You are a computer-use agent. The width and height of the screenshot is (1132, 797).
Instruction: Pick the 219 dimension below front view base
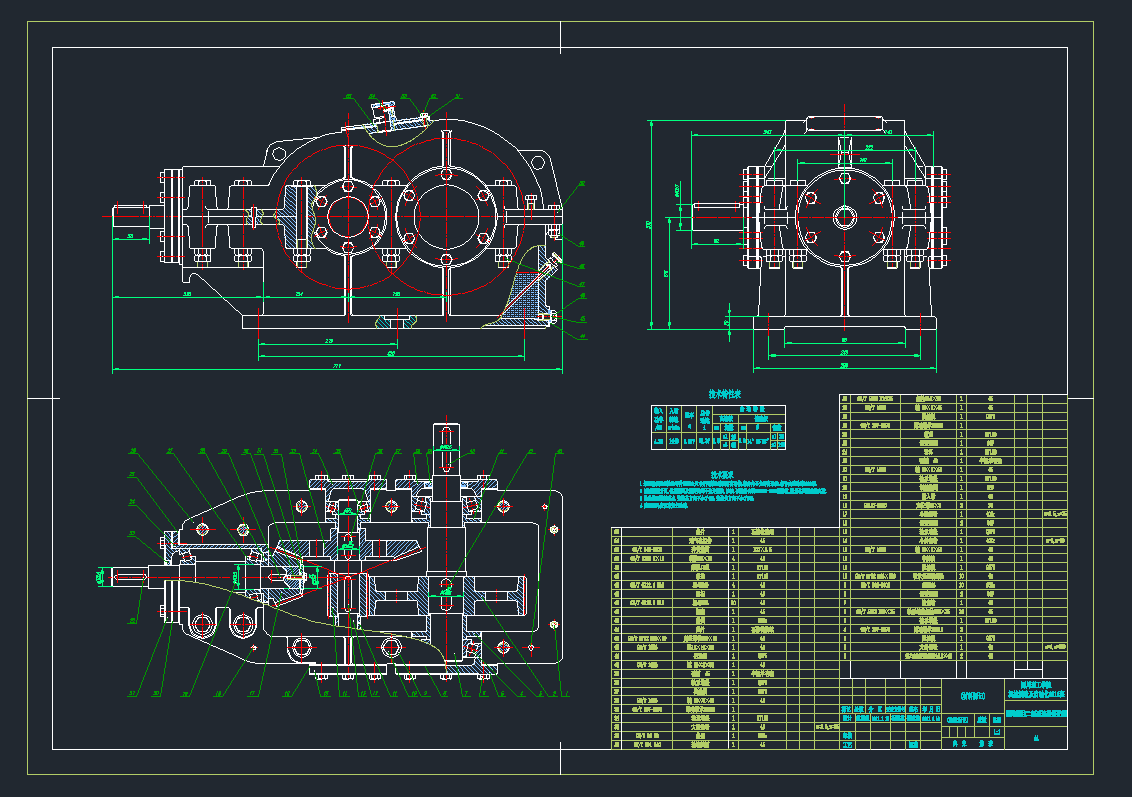330,341
